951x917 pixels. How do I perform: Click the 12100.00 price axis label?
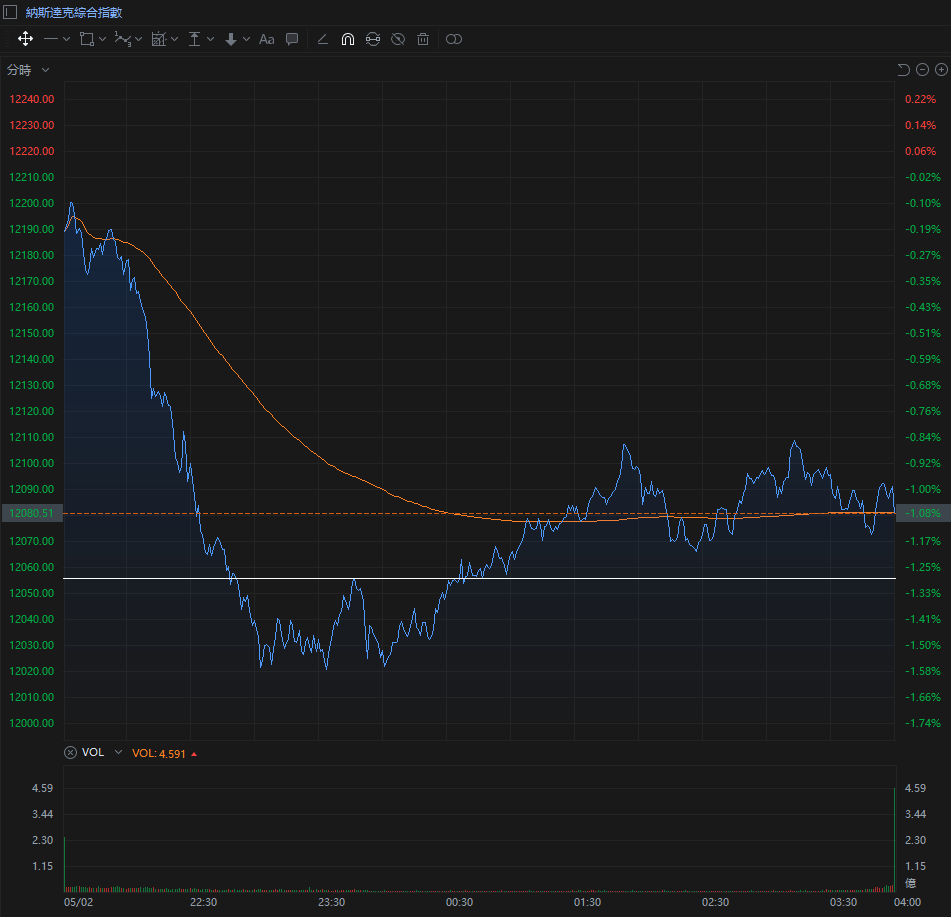32,463
